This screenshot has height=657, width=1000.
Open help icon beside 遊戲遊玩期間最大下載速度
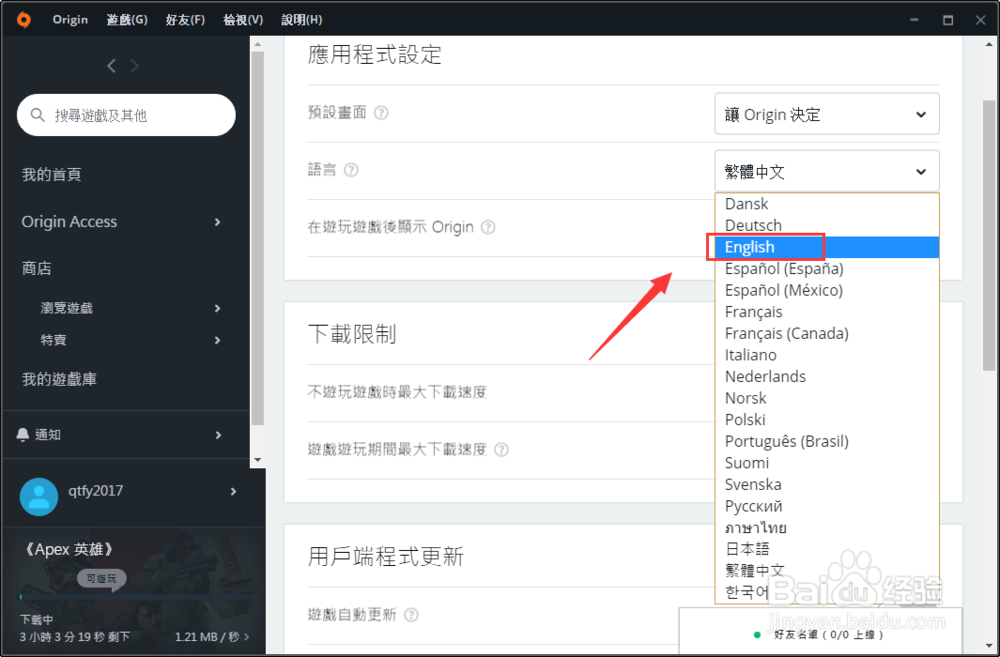[x=501, y=450]
